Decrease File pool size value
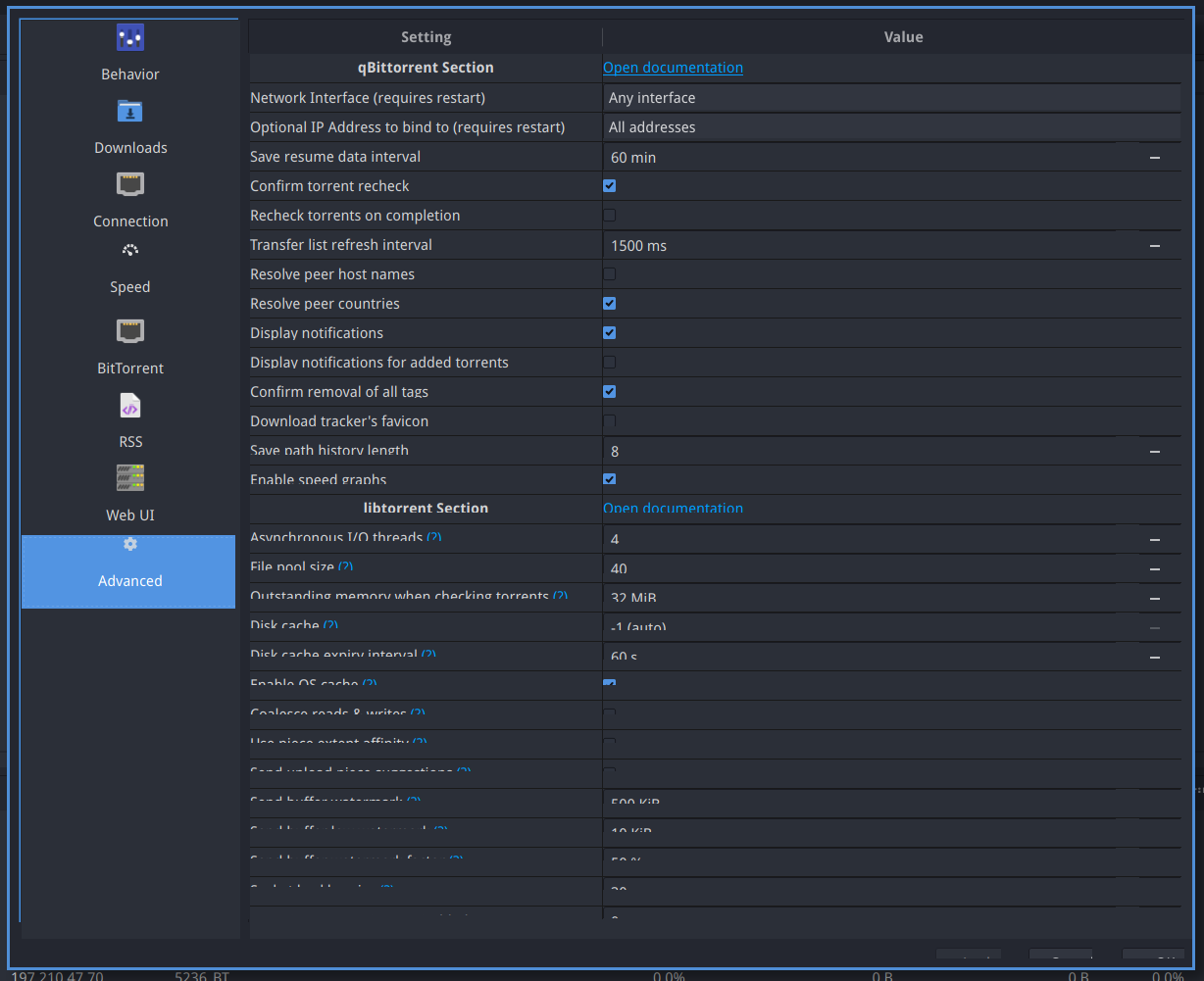Viewport: 1204px width, 981px height. 1155,569
